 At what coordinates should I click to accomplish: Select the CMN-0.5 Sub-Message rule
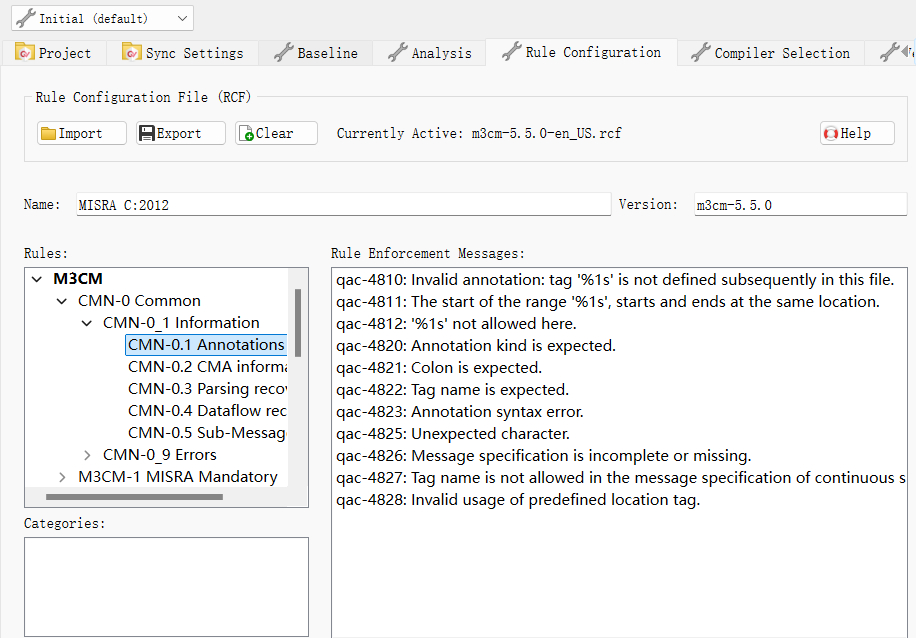pos(207,433)
